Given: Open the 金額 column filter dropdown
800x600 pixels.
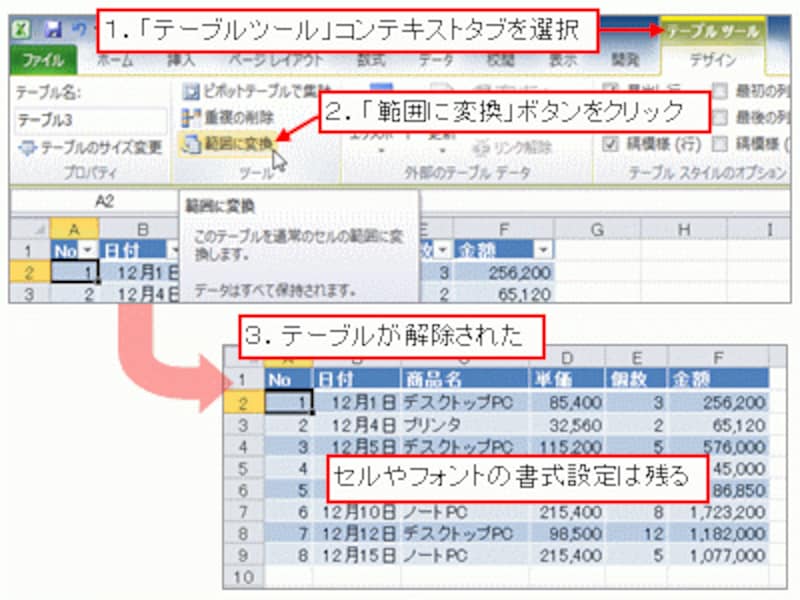Looking at the screenshot, I should click(x=543, y=251).
